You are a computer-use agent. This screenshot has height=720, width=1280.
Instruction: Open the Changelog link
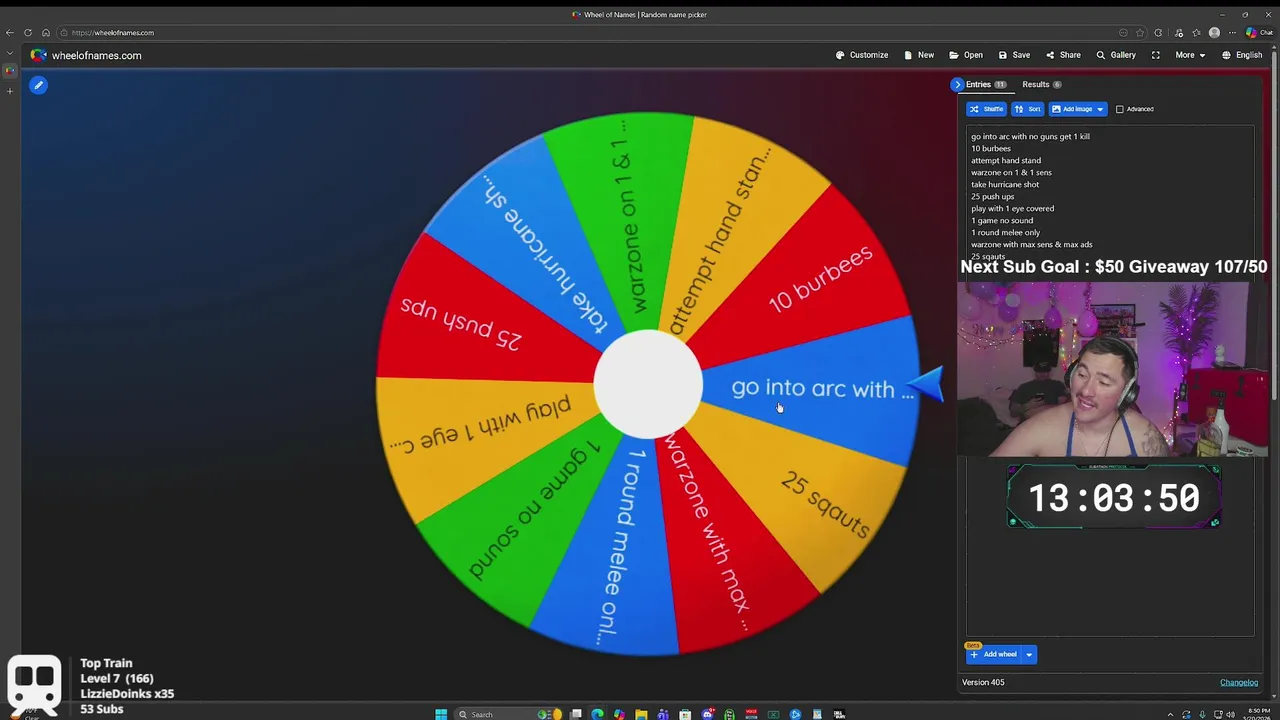[x=1239, y=683]
